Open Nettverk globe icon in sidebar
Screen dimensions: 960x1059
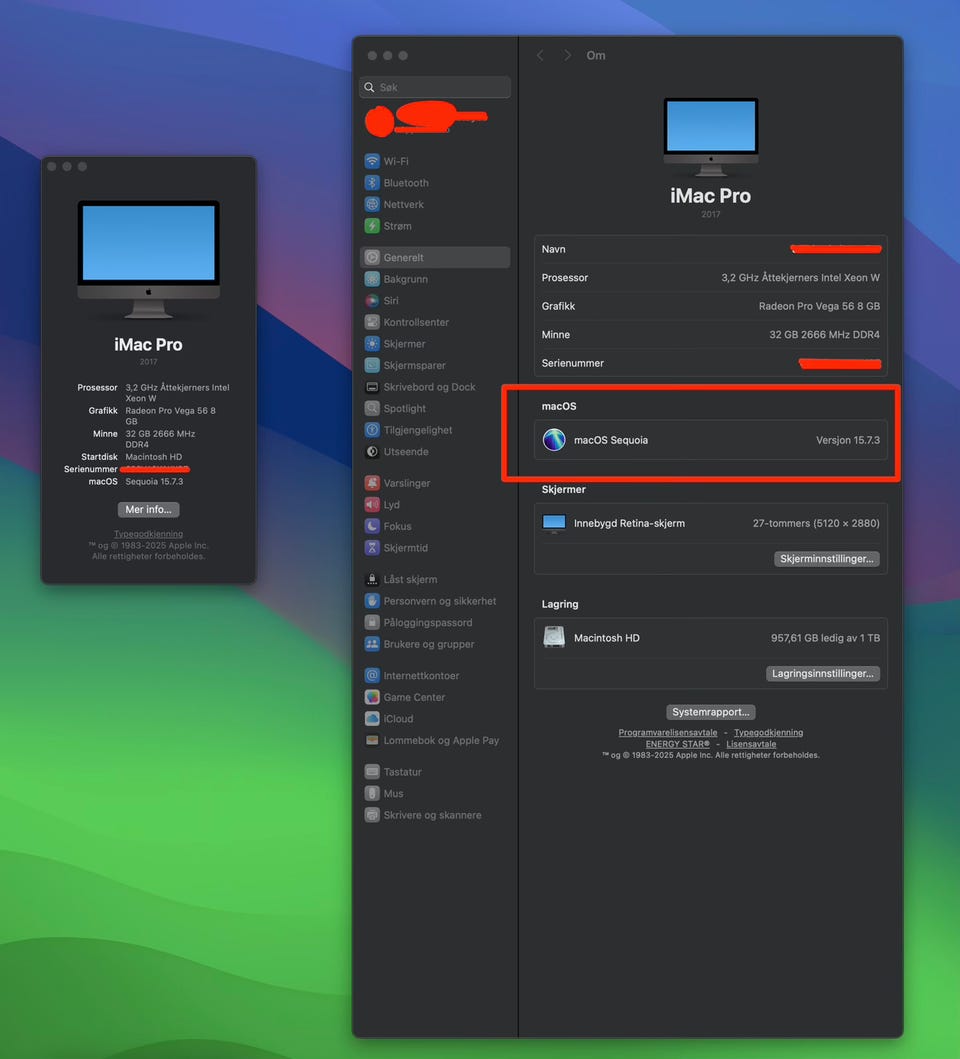[372, 204]
